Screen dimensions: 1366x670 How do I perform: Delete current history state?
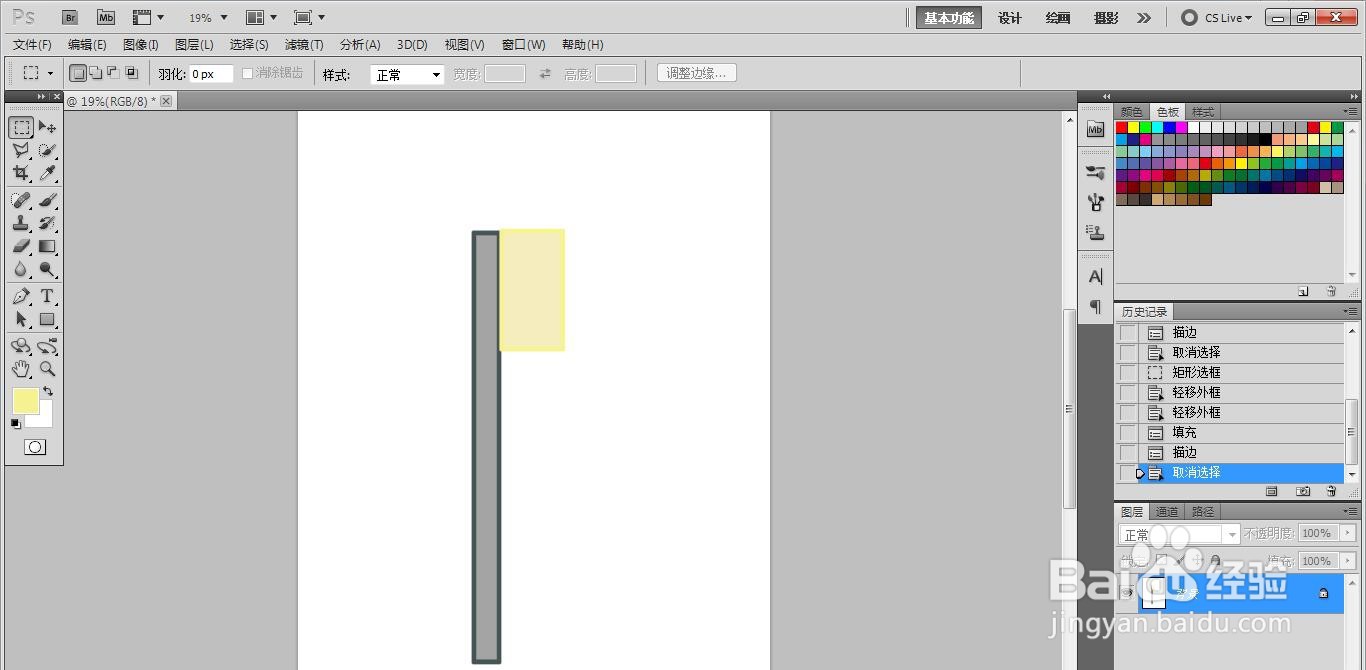1331,492
